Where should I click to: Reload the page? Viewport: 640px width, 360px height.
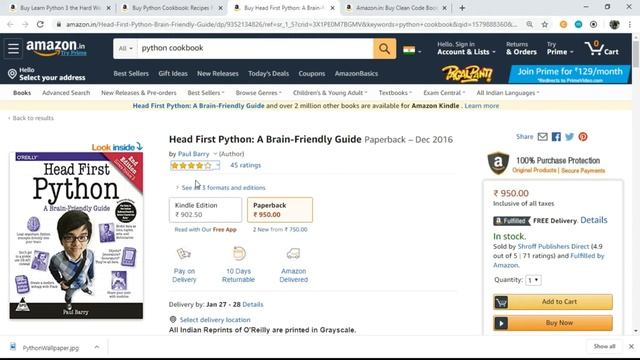point(40,24)
